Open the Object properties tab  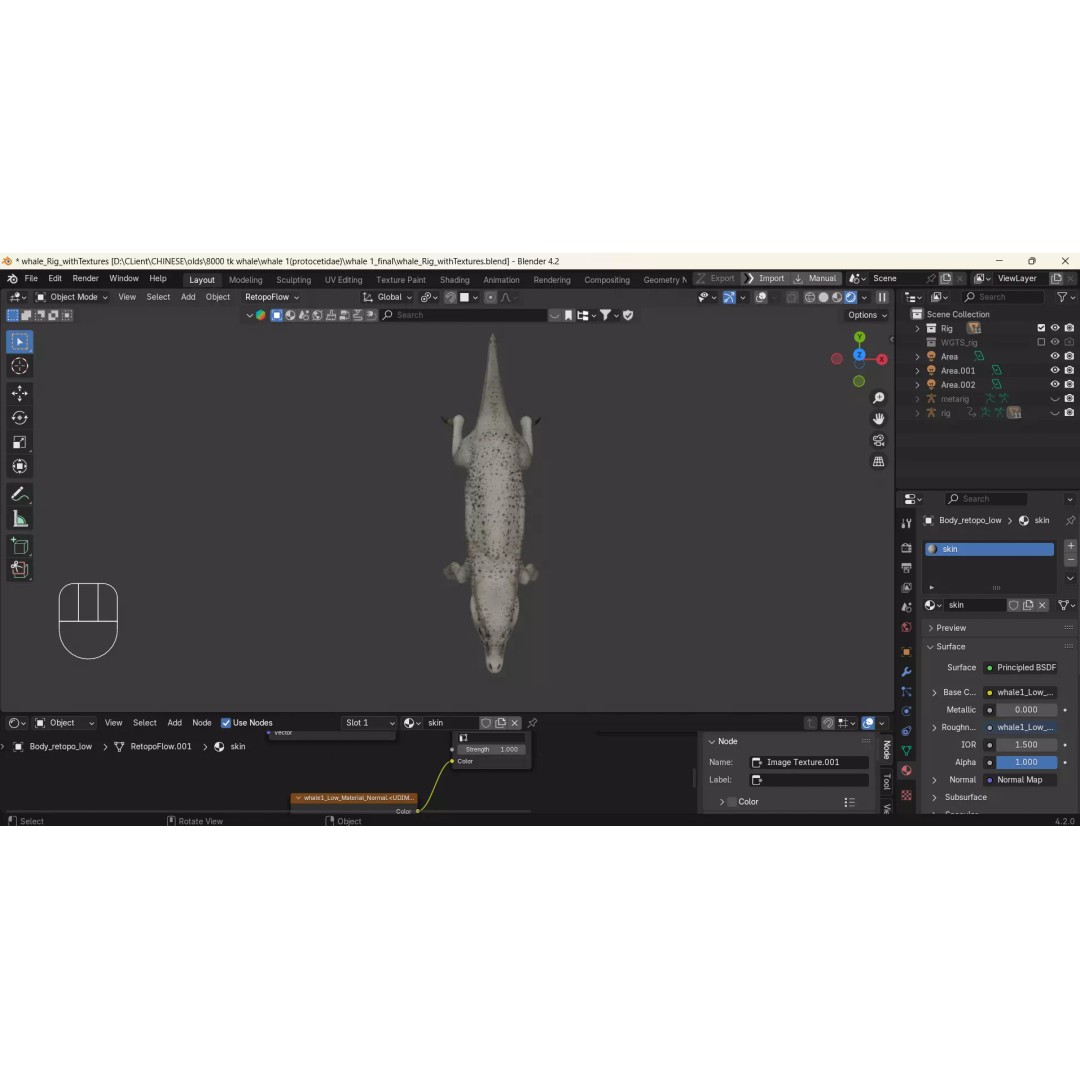(x=906, y=652)
